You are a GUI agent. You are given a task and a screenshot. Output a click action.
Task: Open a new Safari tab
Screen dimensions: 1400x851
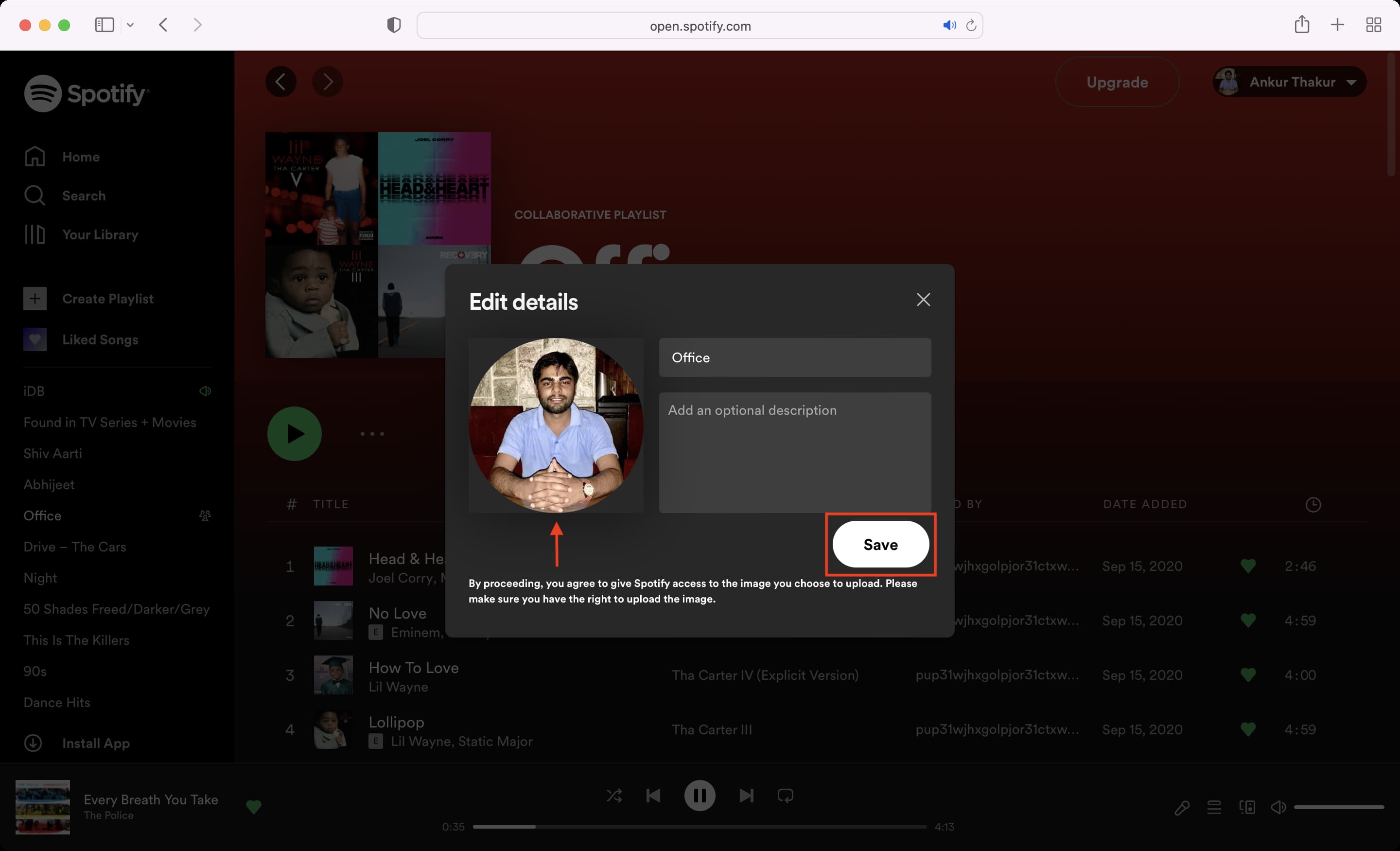point(1337,25)
